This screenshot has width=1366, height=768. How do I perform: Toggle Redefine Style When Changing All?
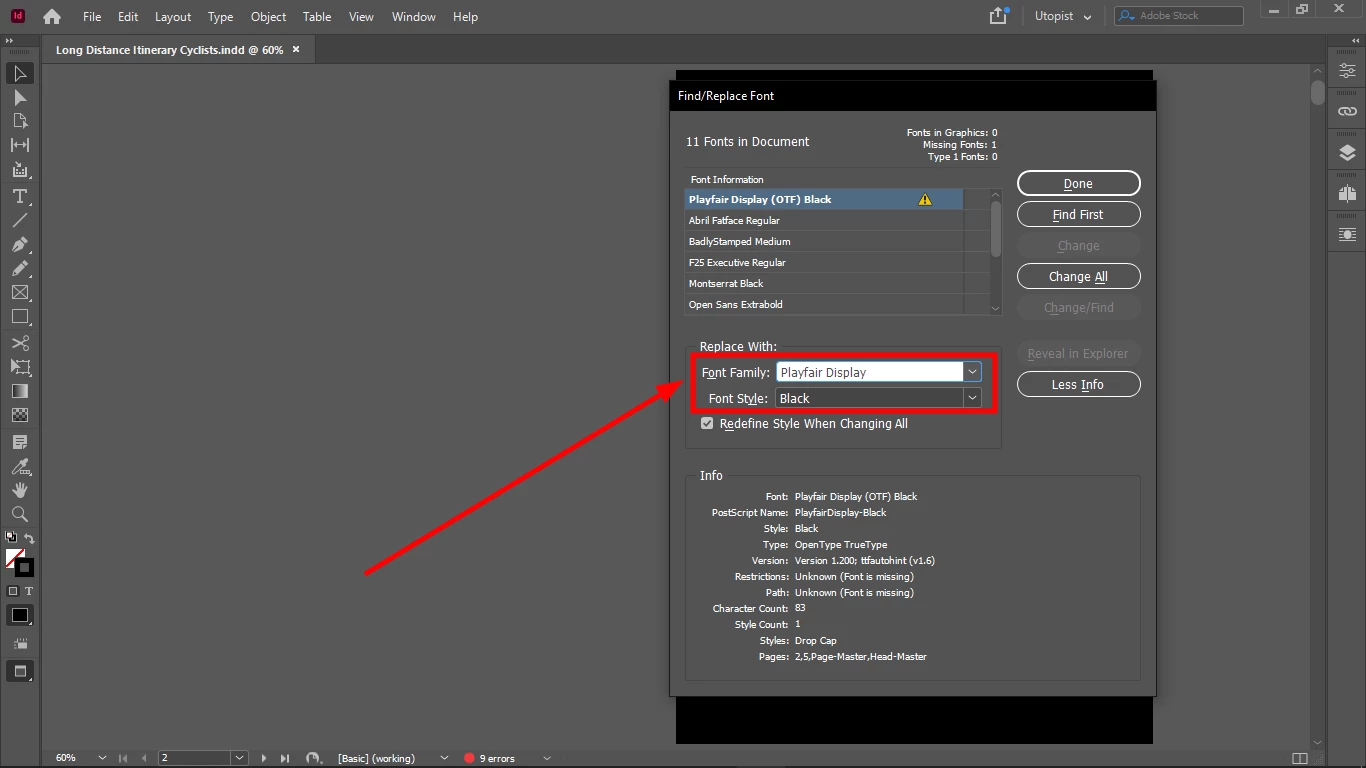(707, 424)
